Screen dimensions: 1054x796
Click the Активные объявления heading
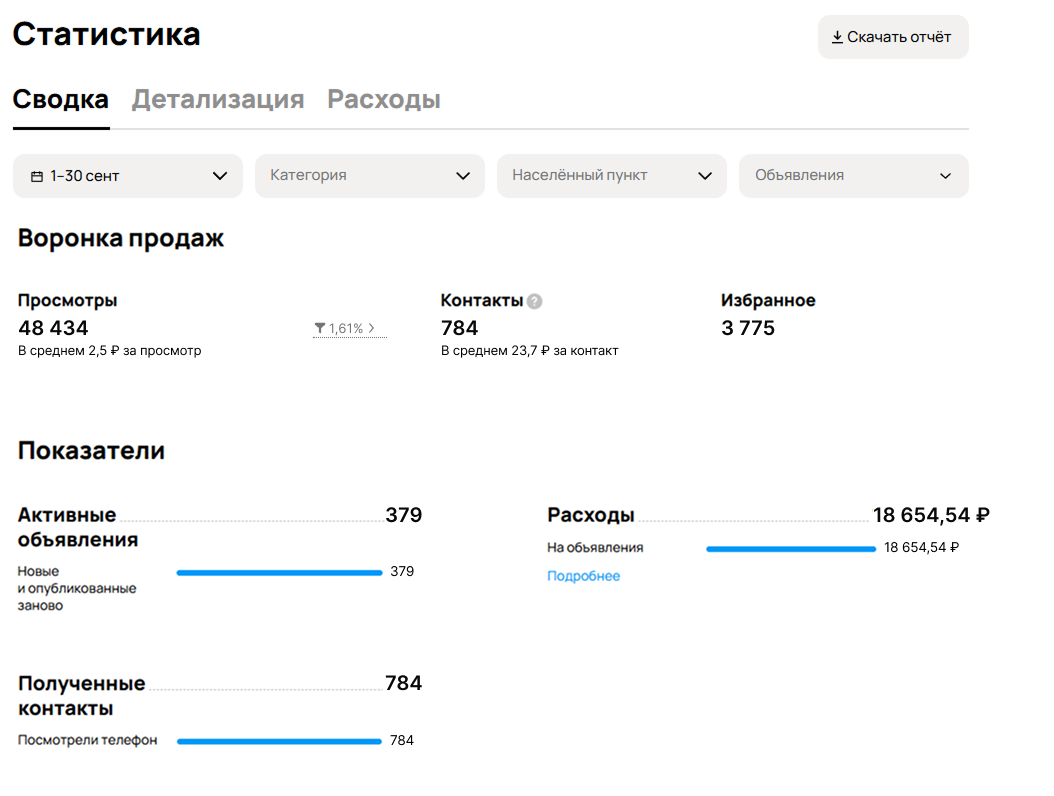(78, 527)
